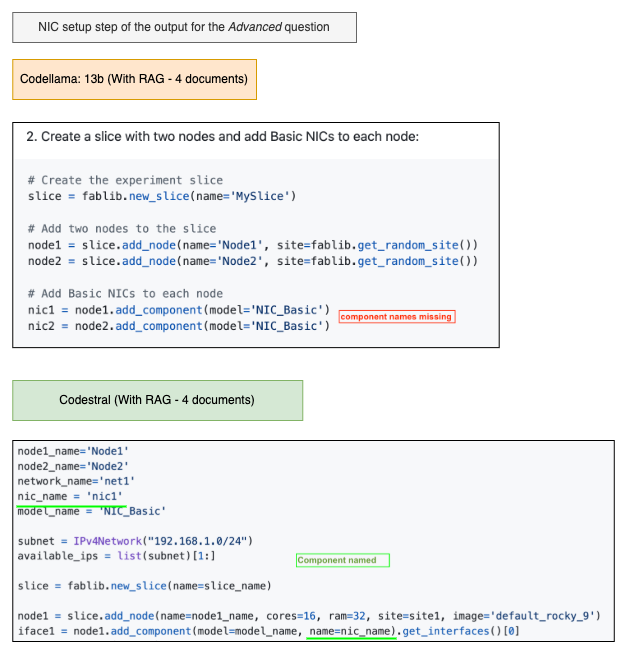Click the node1_name='Node1' variable line
626x657 pixels.
[x=73, y=451]
